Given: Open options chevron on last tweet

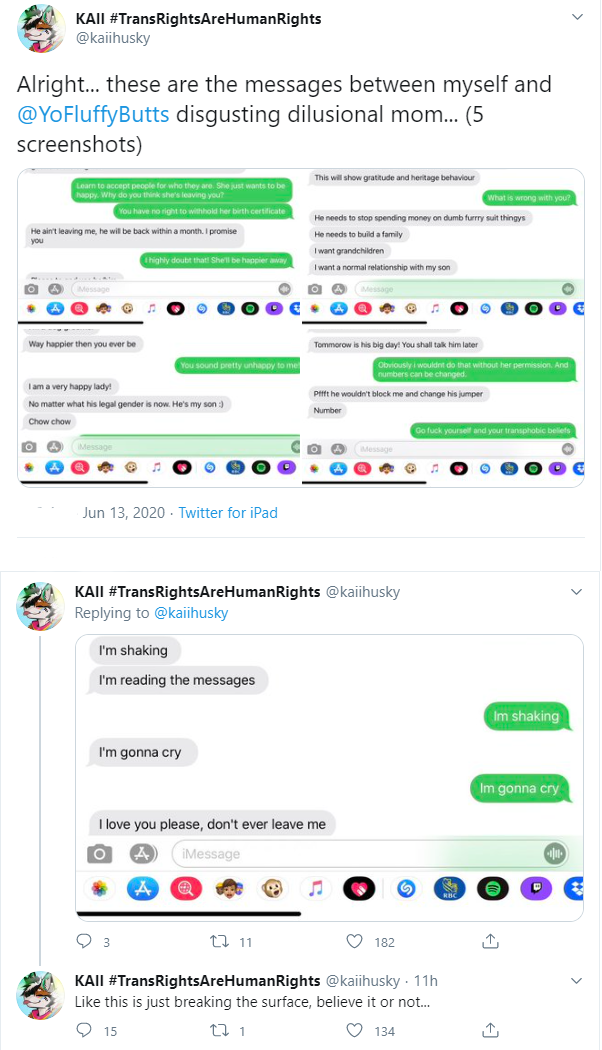Looking at the screenshot, I should coord(576,980).
